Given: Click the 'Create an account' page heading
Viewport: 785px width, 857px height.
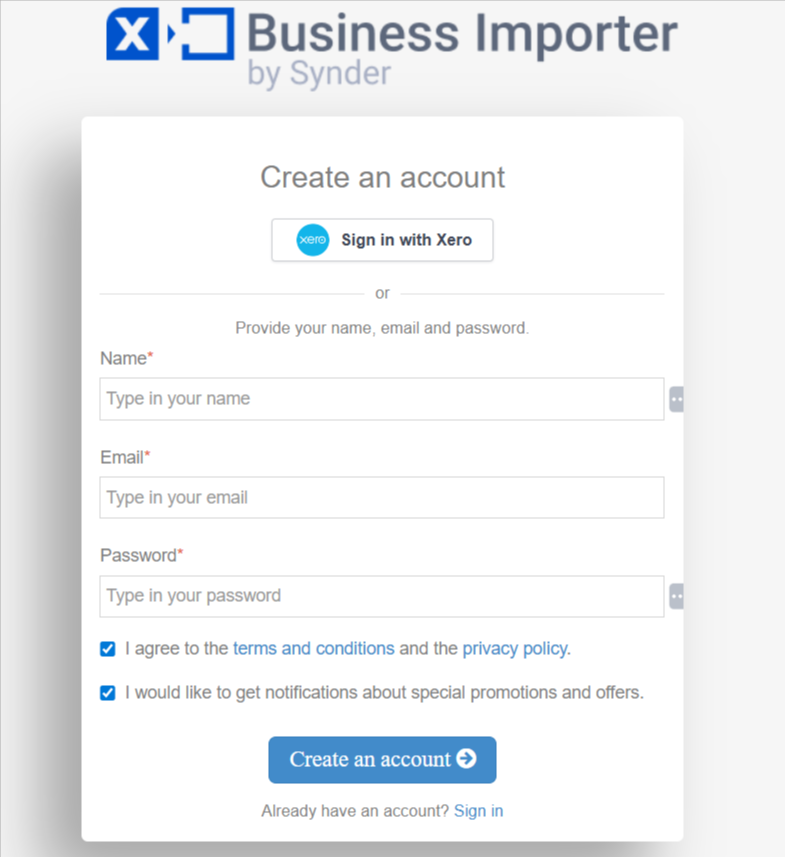Looking at the screenshot, I should point(382,178).
